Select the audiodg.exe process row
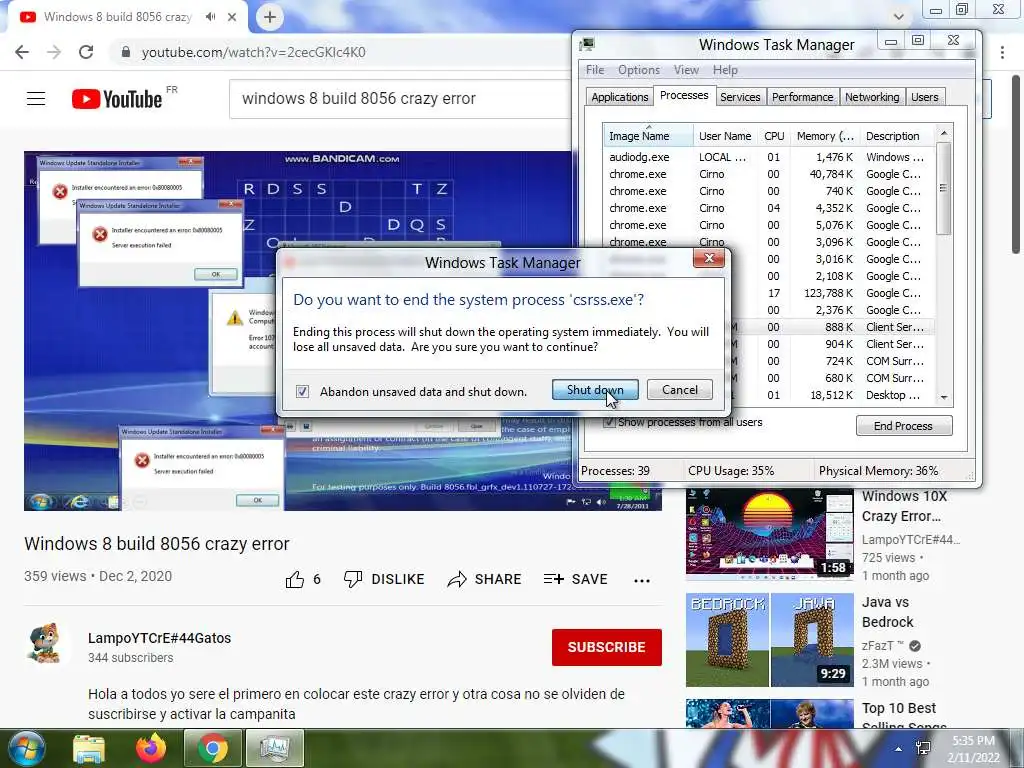This screenshot has width=1024, height=768. (x=769, y=157)
